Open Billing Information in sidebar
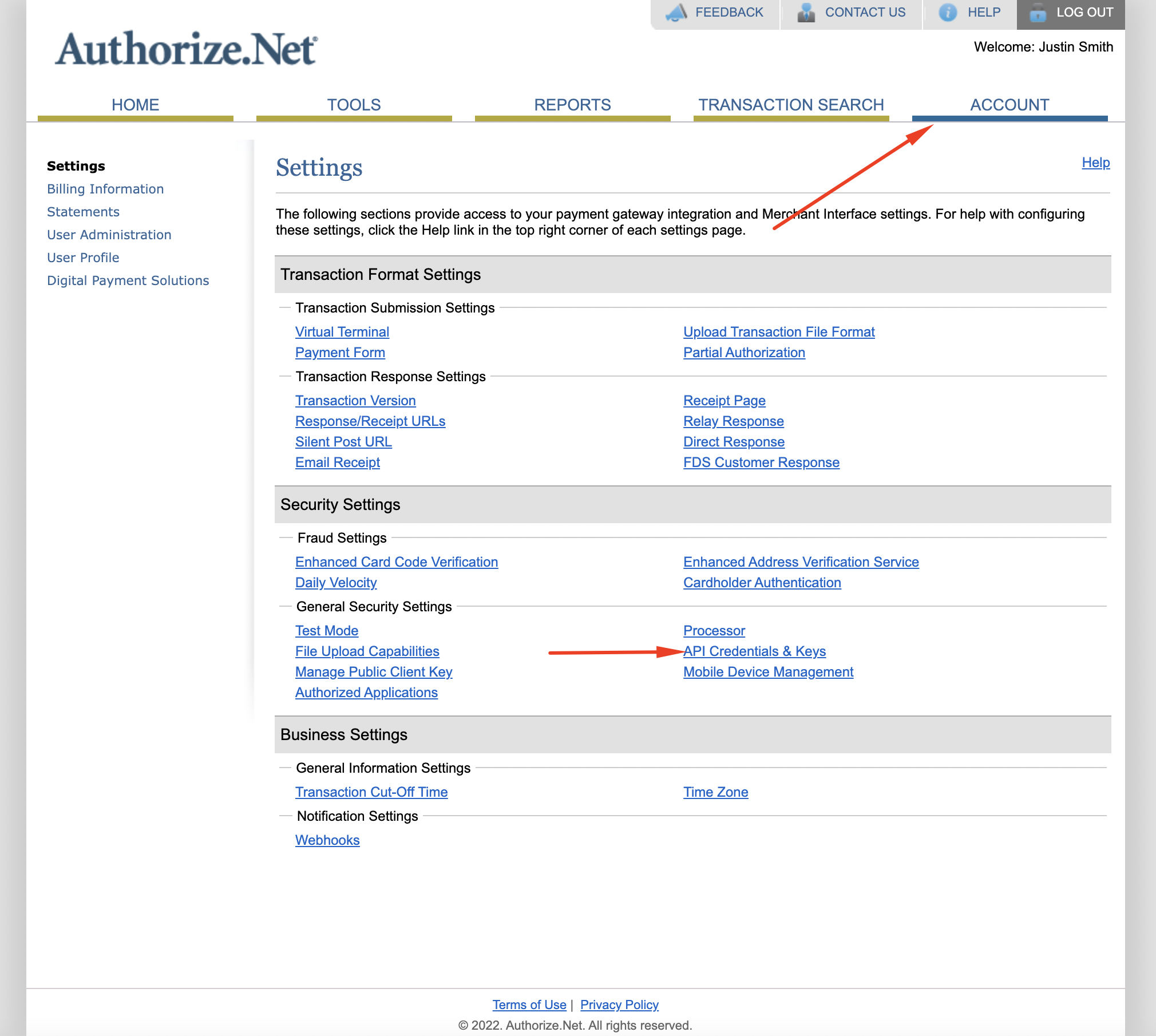 coord(105,189)
